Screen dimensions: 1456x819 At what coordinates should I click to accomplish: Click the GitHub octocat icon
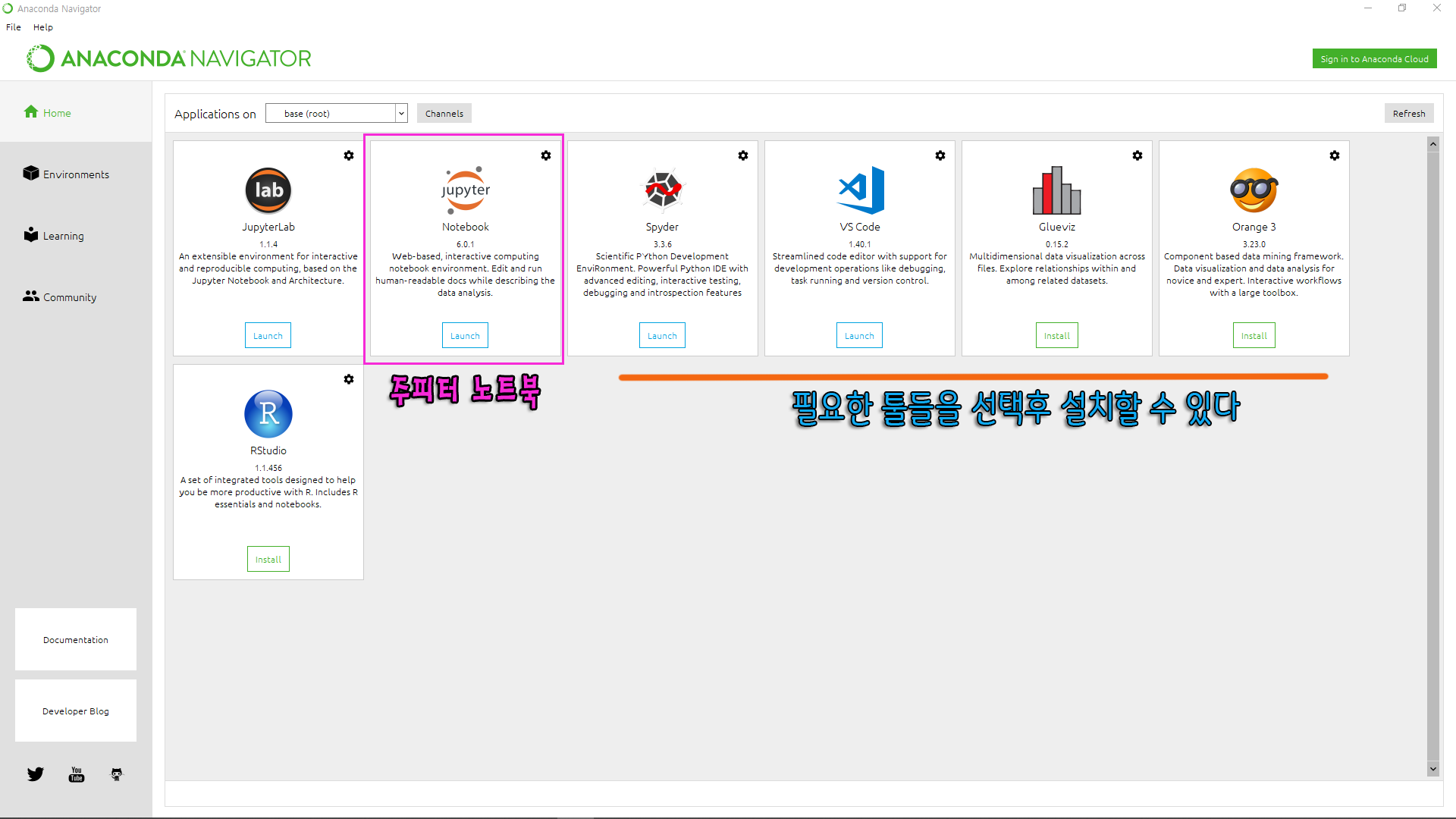click(117, 774)
